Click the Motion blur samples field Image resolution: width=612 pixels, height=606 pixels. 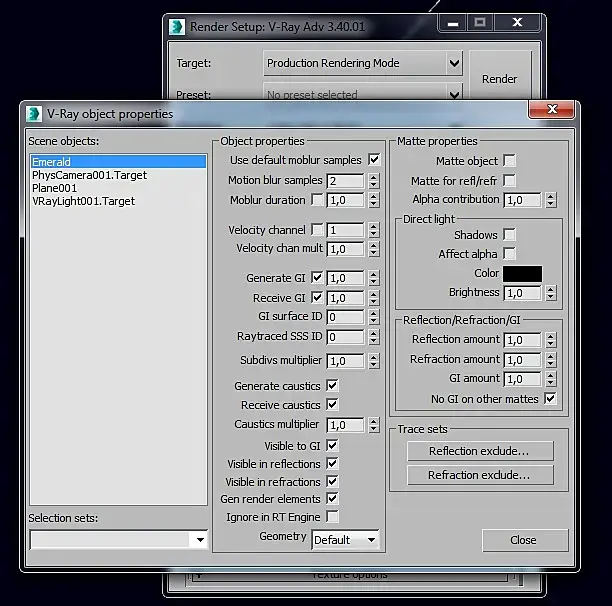[346, 181]
